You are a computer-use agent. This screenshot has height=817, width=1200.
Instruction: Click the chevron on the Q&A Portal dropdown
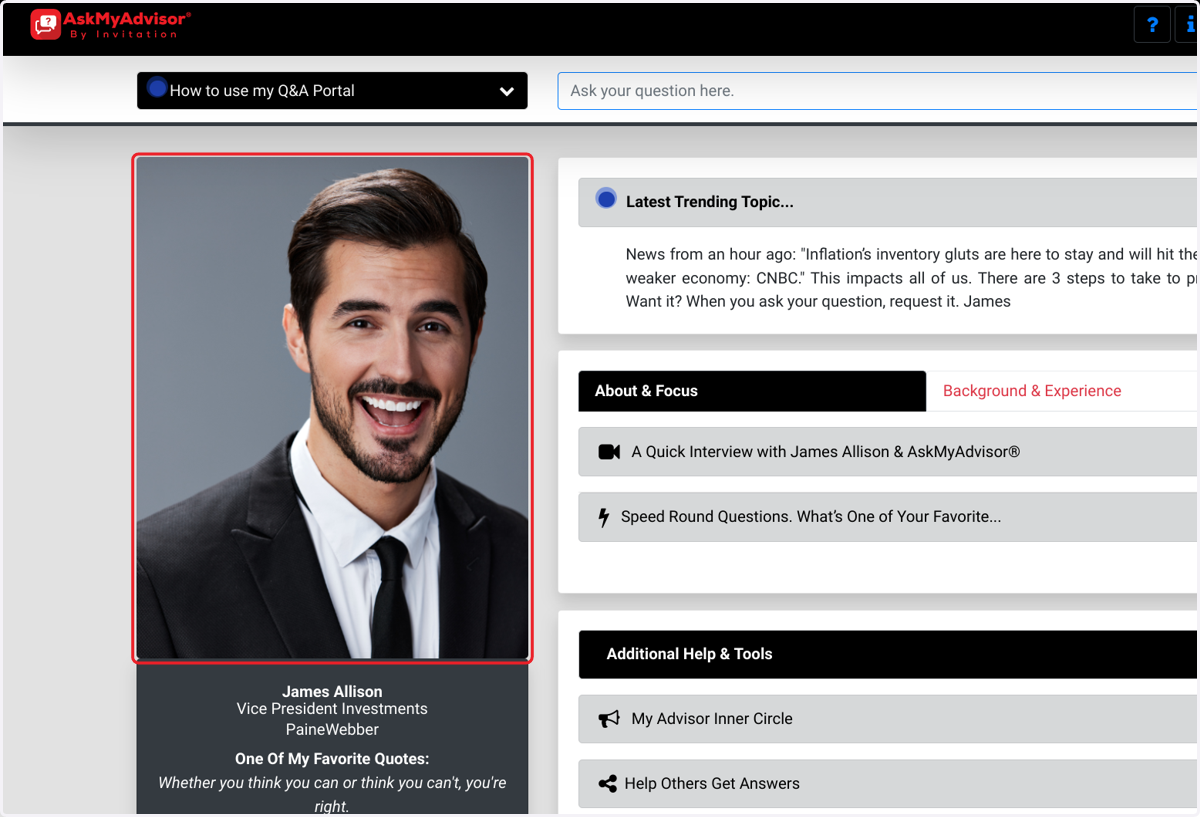pos(507,91)
